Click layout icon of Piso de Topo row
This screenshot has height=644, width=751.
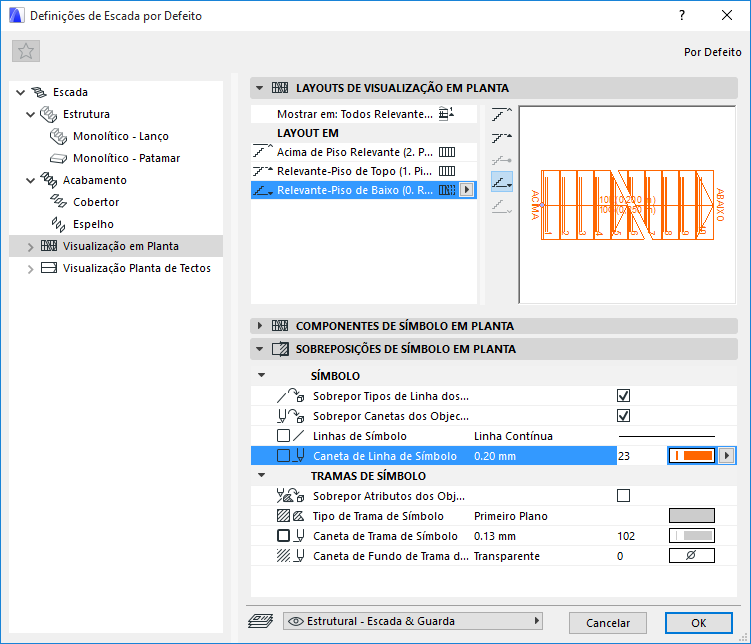coord(447,171)
